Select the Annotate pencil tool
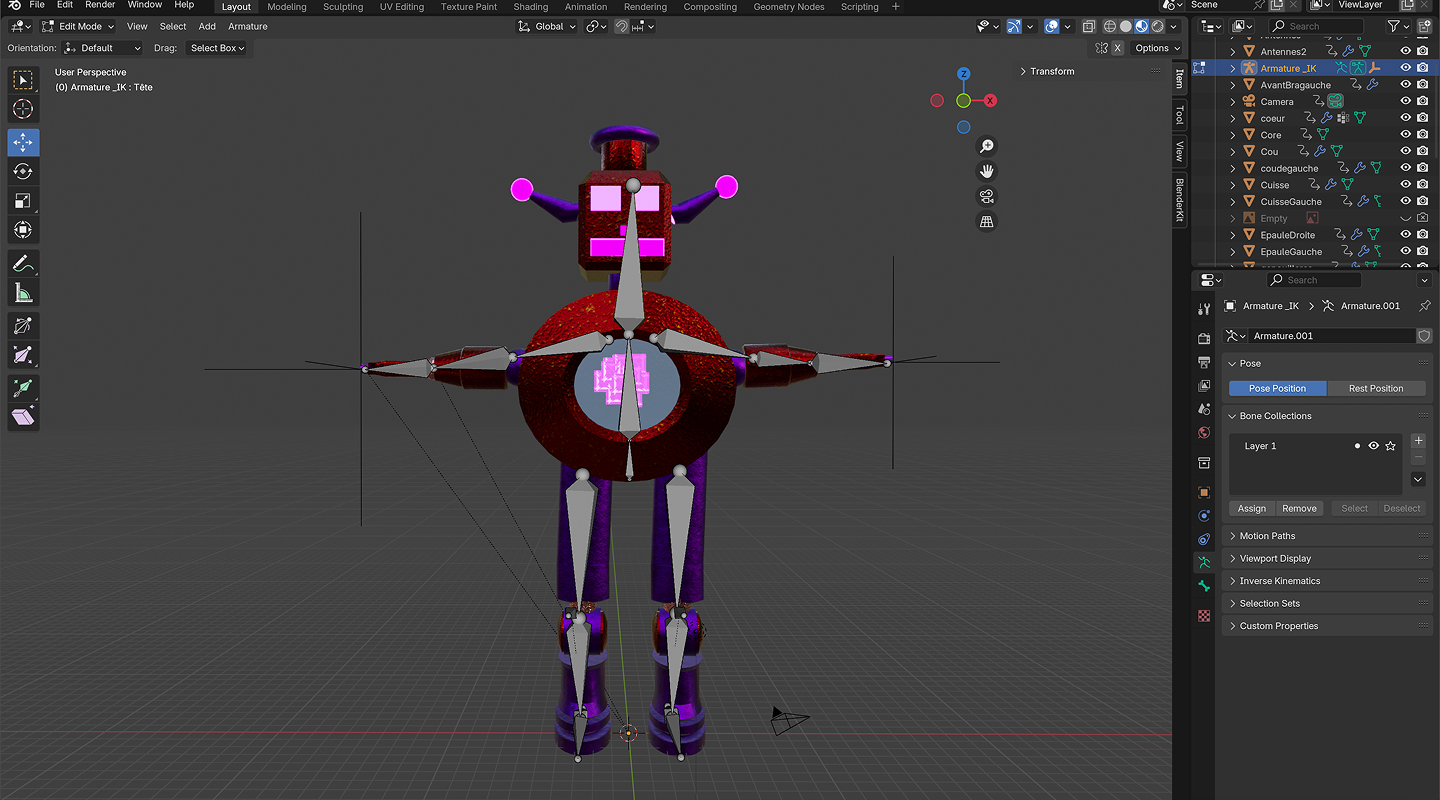 [x=23, y=264]
